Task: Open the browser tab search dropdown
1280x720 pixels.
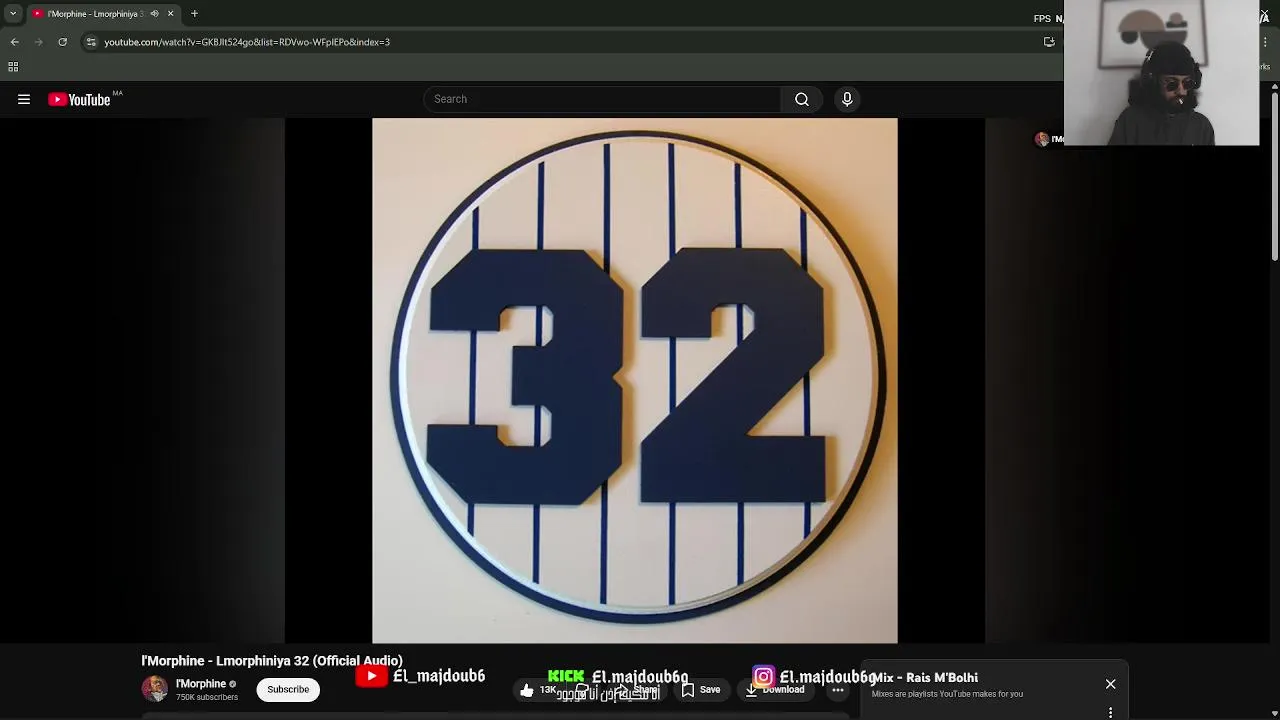Action: click(x=13, y=14)
